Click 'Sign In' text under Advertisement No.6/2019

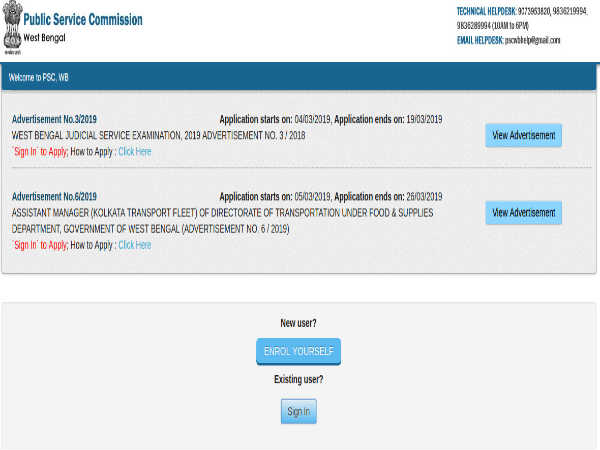pyautogui.click(x=26, y=245)
